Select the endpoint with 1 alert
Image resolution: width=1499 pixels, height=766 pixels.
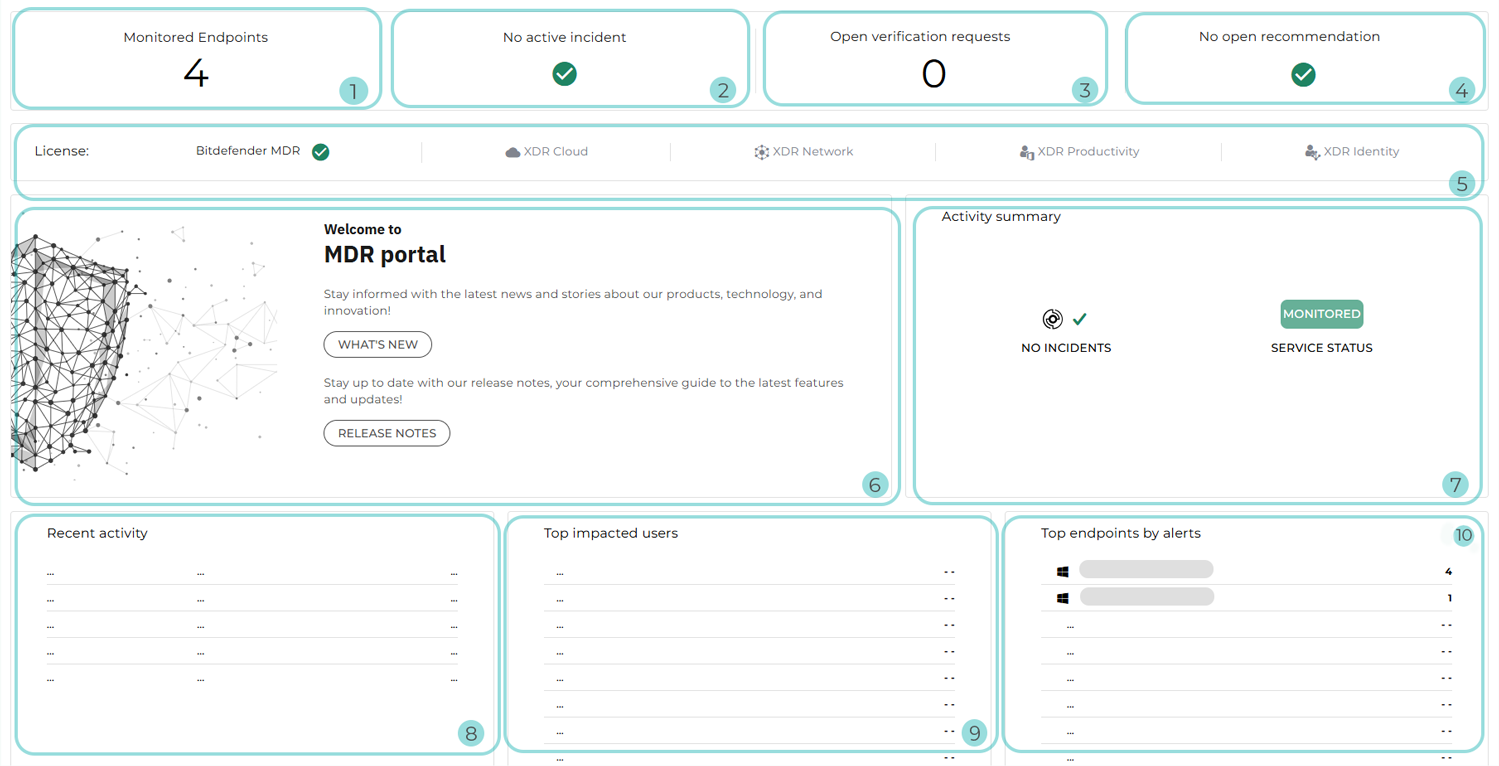[1147, 597]
